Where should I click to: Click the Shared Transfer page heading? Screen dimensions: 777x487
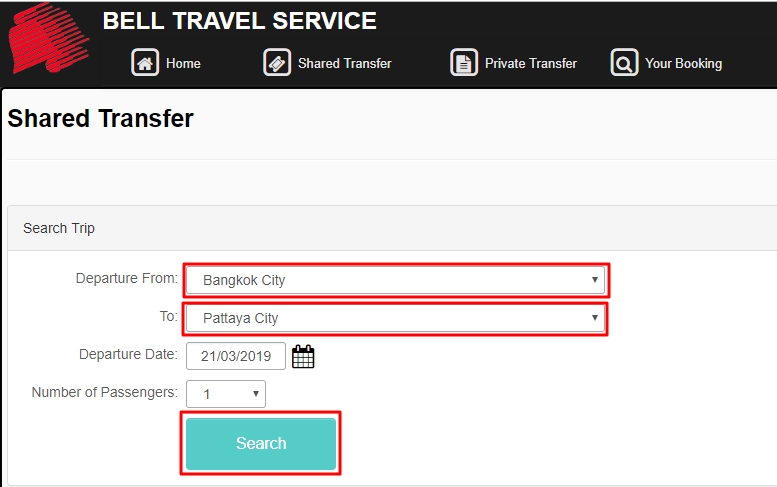point(100,119)
